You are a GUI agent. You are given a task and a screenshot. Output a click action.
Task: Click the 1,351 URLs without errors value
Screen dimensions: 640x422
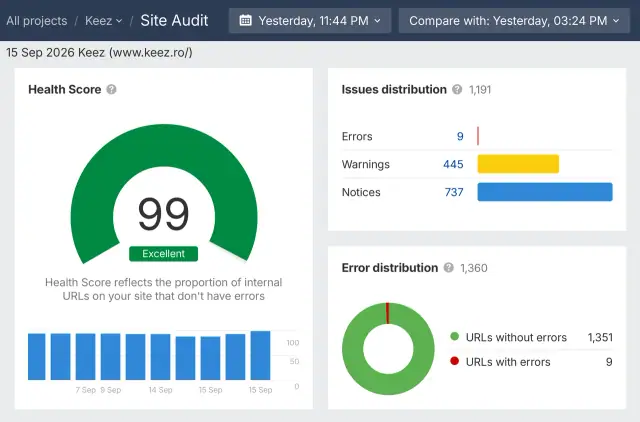pyautogui.click(x=600, y=337)
